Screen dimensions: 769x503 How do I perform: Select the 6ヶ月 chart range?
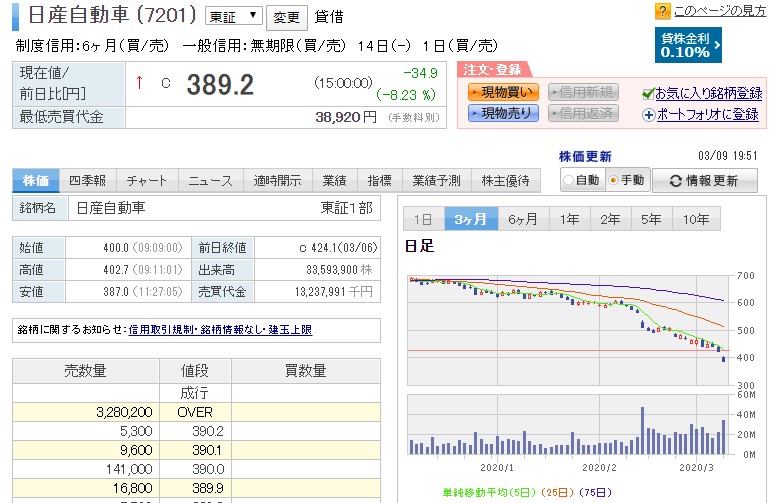[x=523, y=219]
